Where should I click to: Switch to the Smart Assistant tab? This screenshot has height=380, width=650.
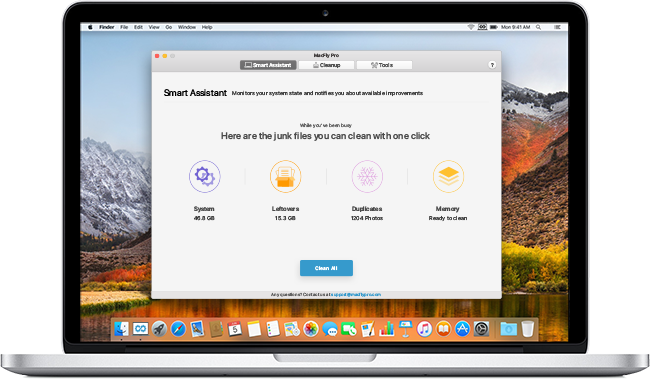[x=268, y=65]
